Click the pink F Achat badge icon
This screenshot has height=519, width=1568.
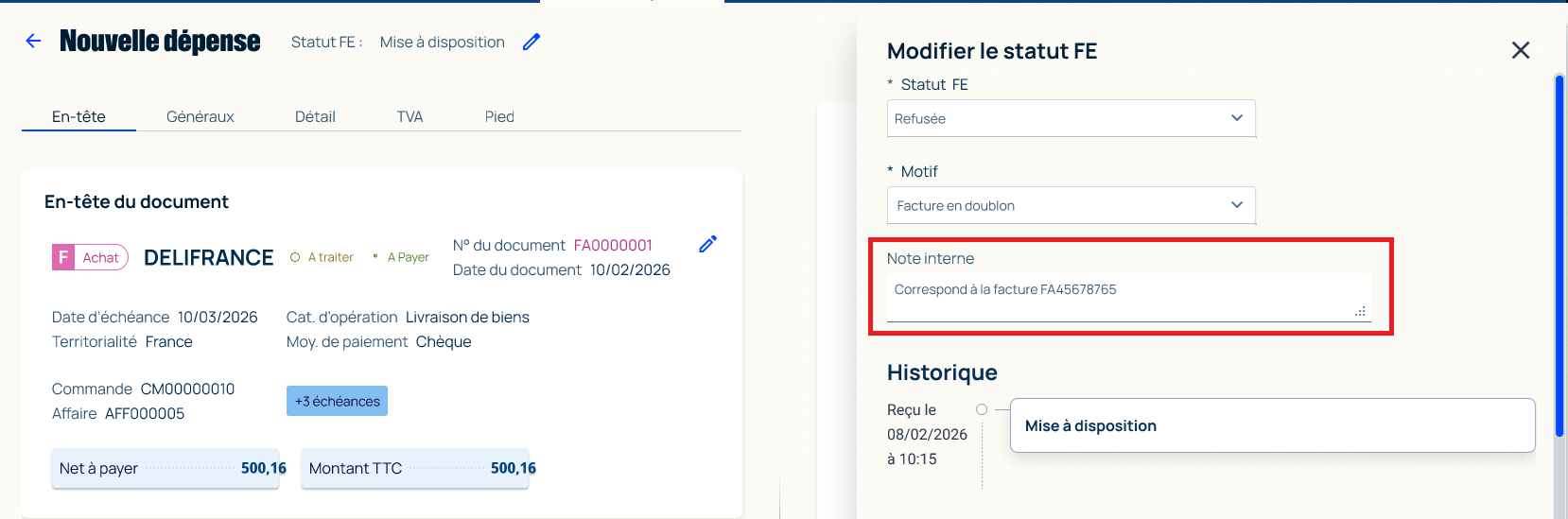[63, 257]
